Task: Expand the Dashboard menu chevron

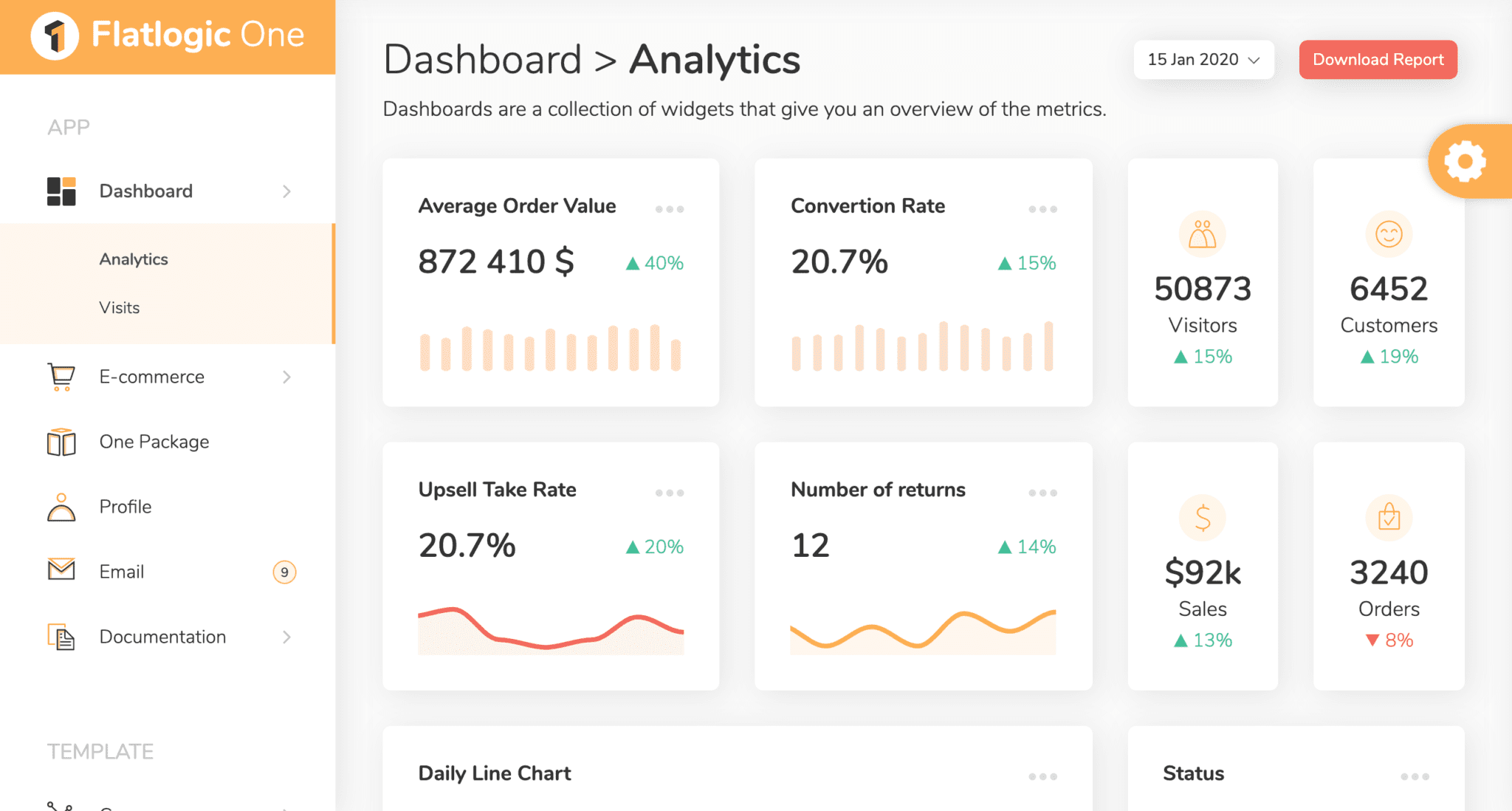Action: [287, 191]
